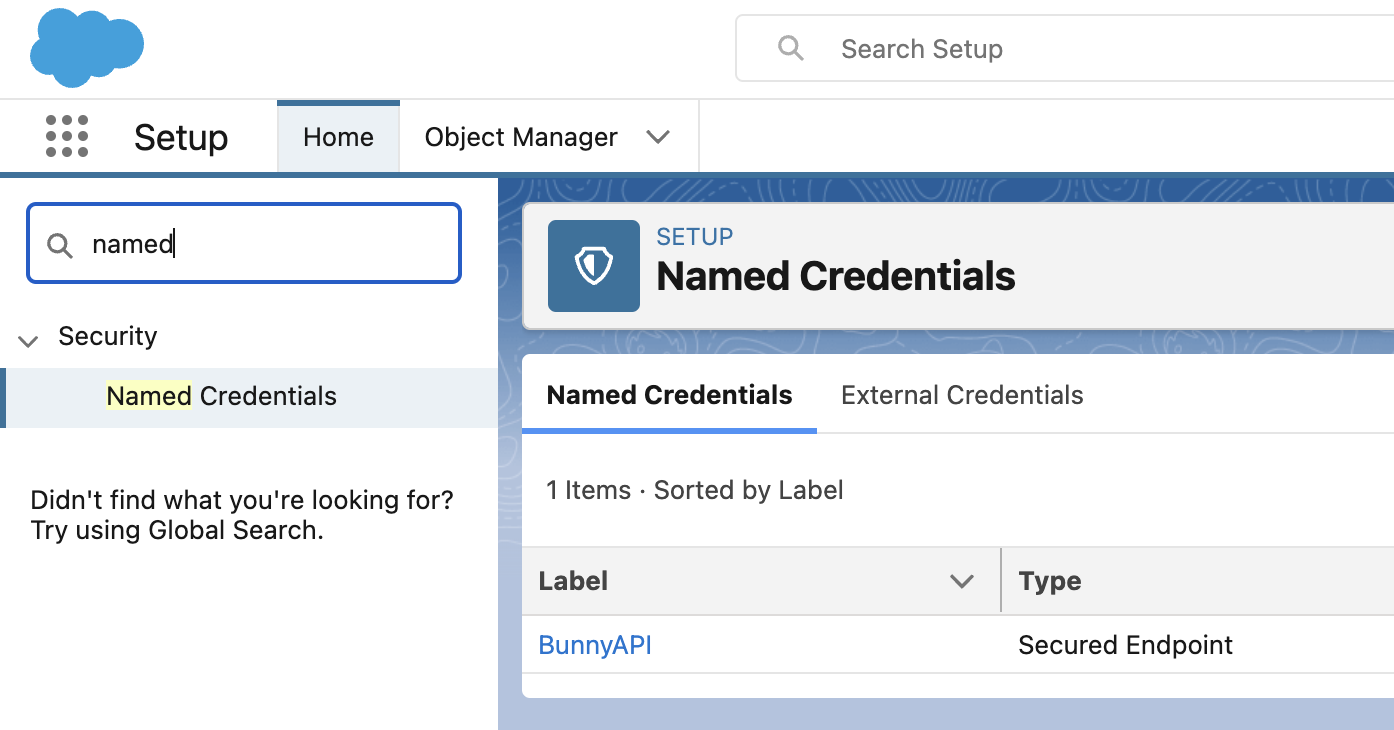The width and height of the screenshot is (1394, 730).
Task: Click the 'SETUP' breadcrumb label above the heading
Action: click(x=695, y=237)
